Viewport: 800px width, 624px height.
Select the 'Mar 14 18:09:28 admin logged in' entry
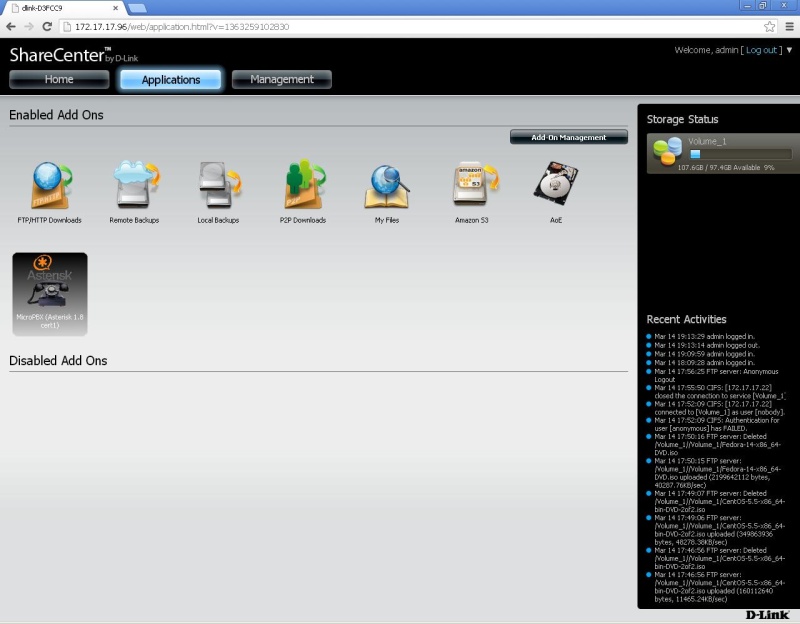click(704, 363)
